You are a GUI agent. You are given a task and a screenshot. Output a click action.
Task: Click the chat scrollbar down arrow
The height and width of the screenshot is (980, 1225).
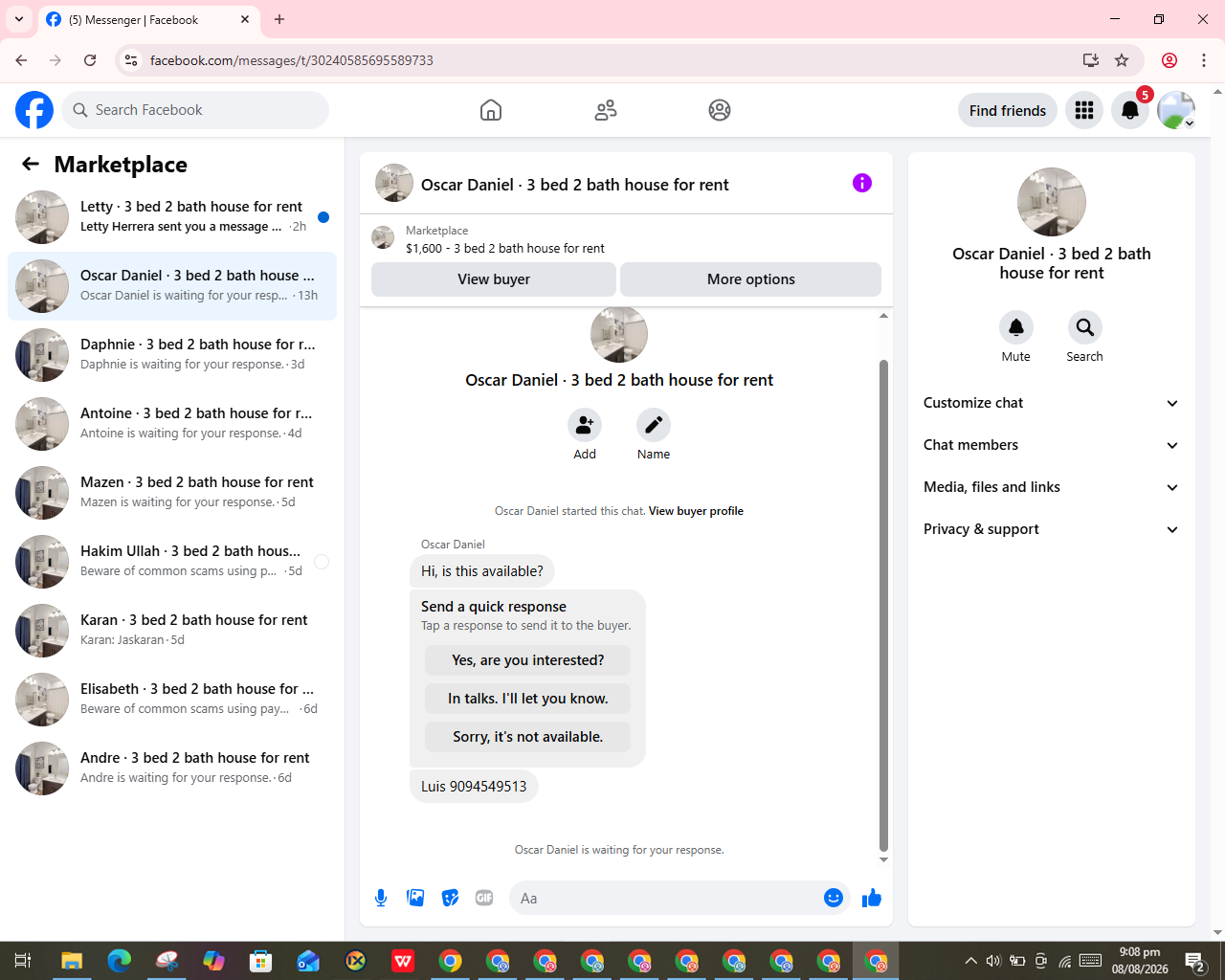(x=883, y=859)
